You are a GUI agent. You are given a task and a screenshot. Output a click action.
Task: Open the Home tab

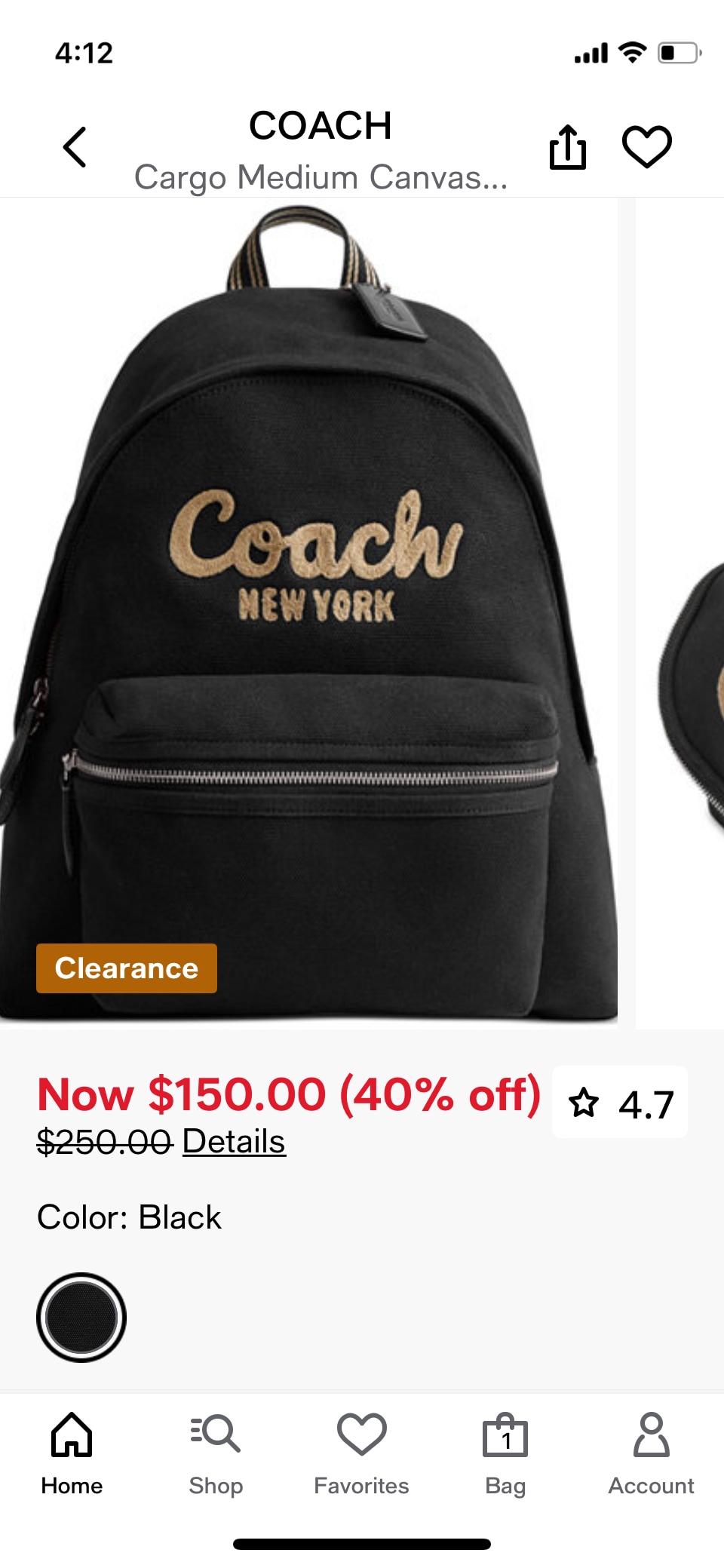pyautogui.click(x=72, y=1454)
